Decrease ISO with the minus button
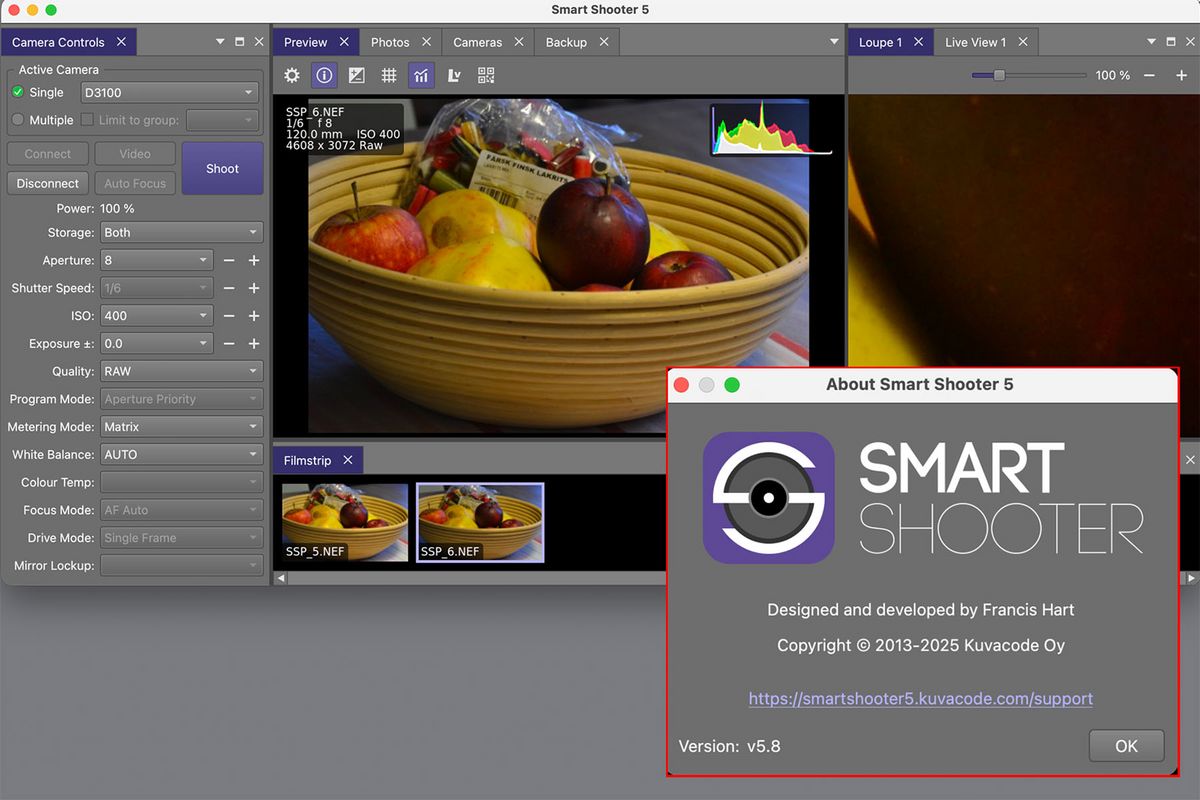Viewport: 1200px width, 800px height. tap(229, 316)
